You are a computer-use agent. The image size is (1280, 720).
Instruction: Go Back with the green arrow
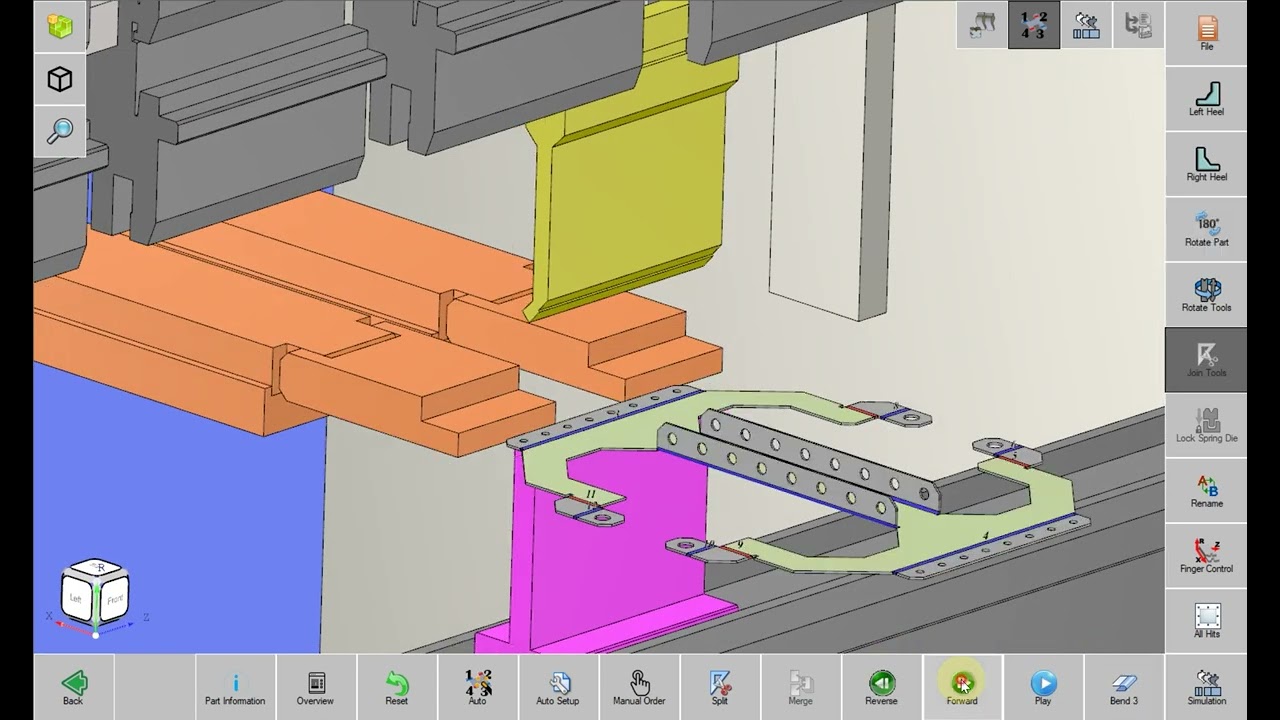point(73,687)
